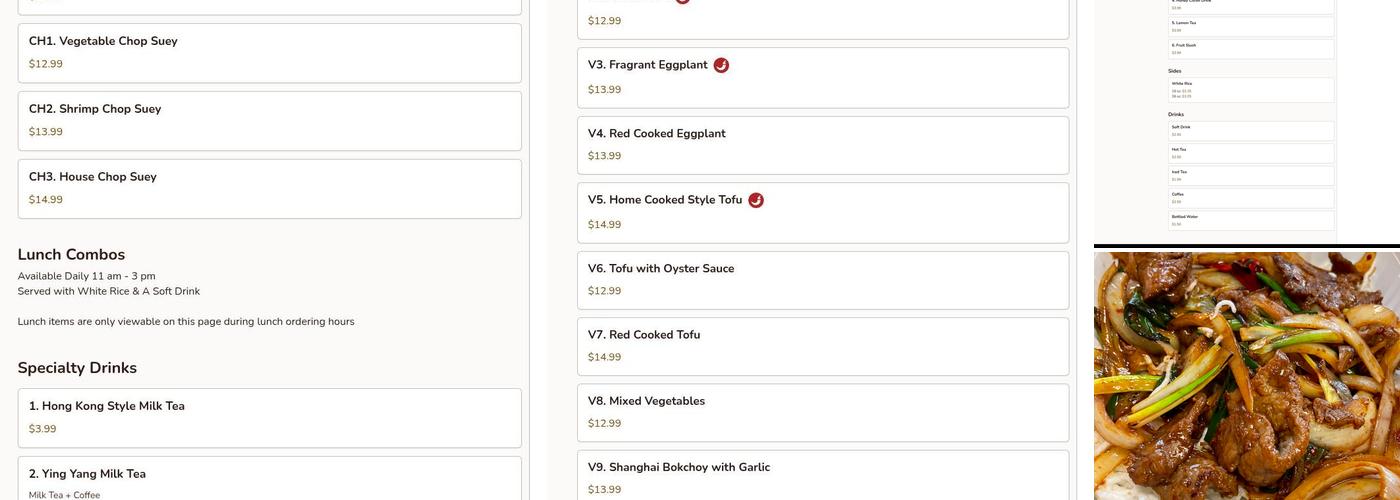The height and width of the screenshot is (500, 1400).
Task: Open V4. Red Cooked Eggplant
Action: click(x=822, y=145)
